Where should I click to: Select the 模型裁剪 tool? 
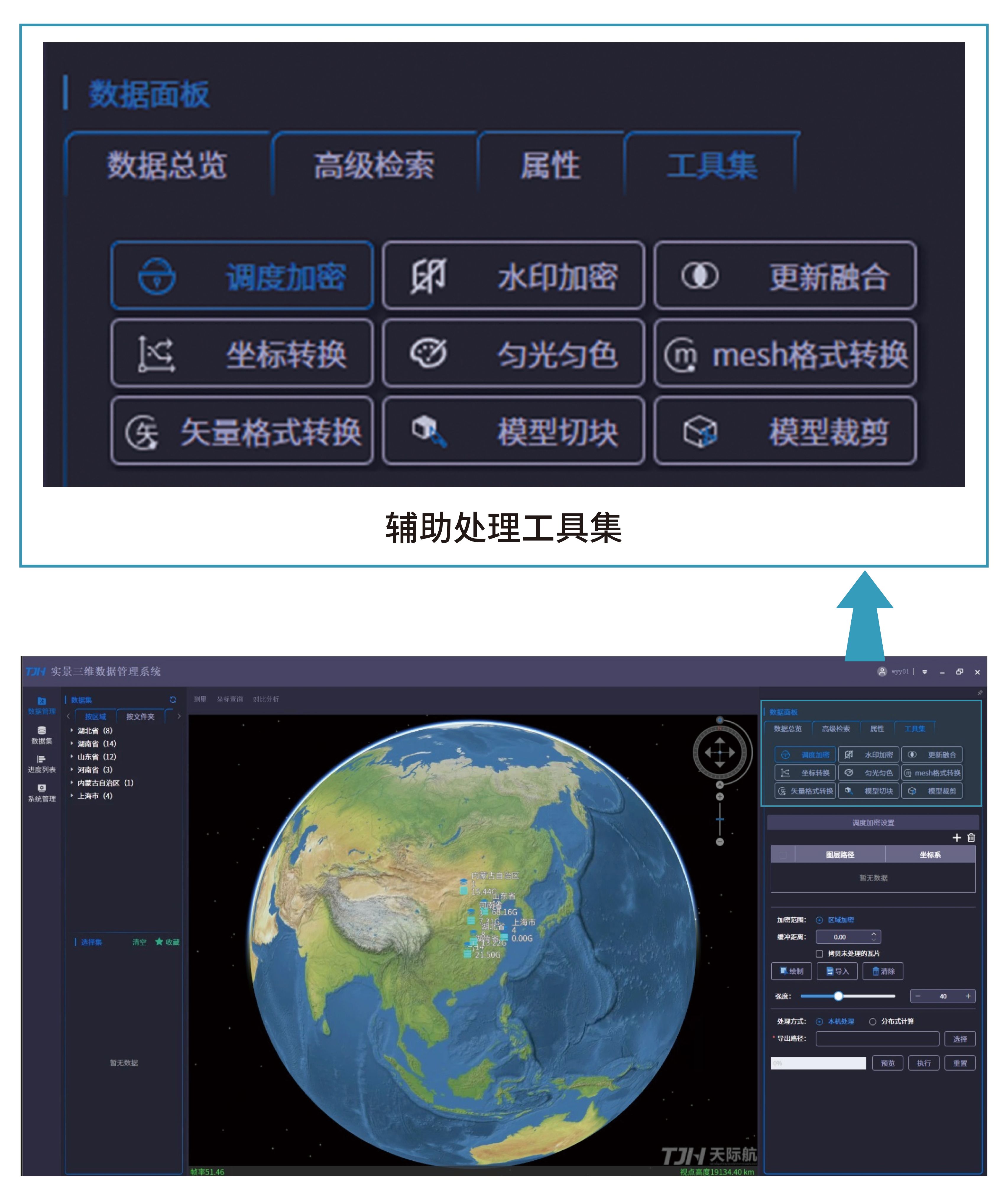pyautogui.click(x=943, y=792)
